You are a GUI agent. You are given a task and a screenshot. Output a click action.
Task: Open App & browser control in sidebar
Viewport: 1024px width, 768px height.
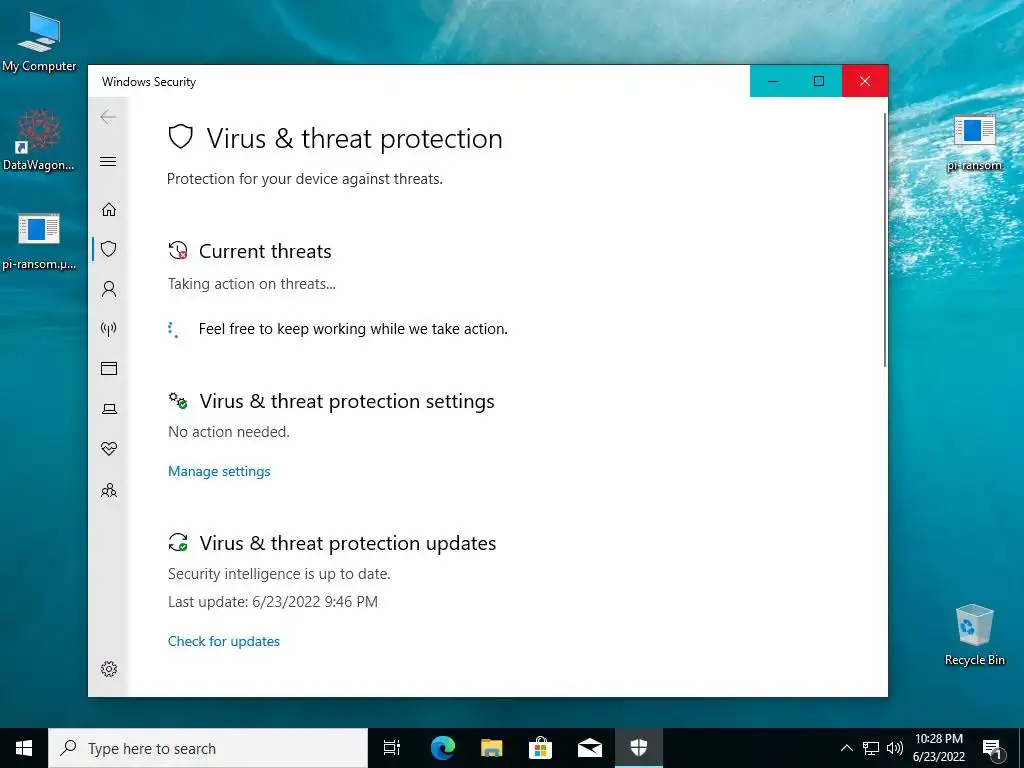click(109, 368)
